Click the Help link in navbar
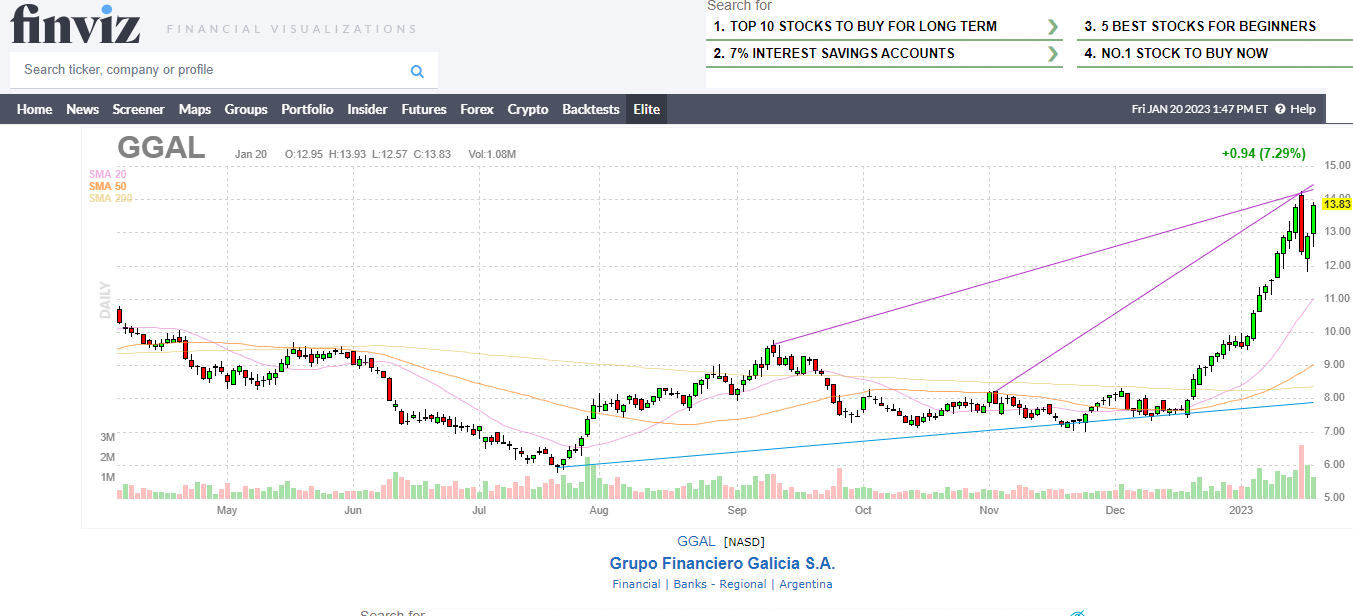This screenshot has width=1353, height=616. [1303, 109]
